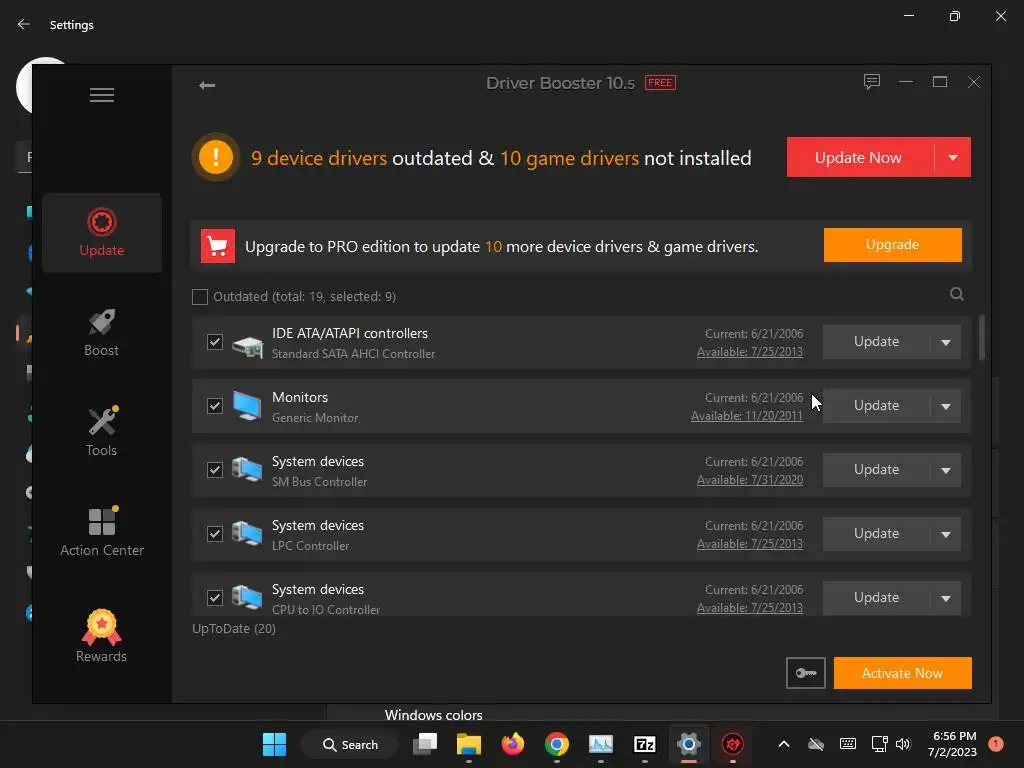Go back in Settings window
The width and height of the screenshot is (1024, 768).
pyautogui.click(x=24, y=24)
